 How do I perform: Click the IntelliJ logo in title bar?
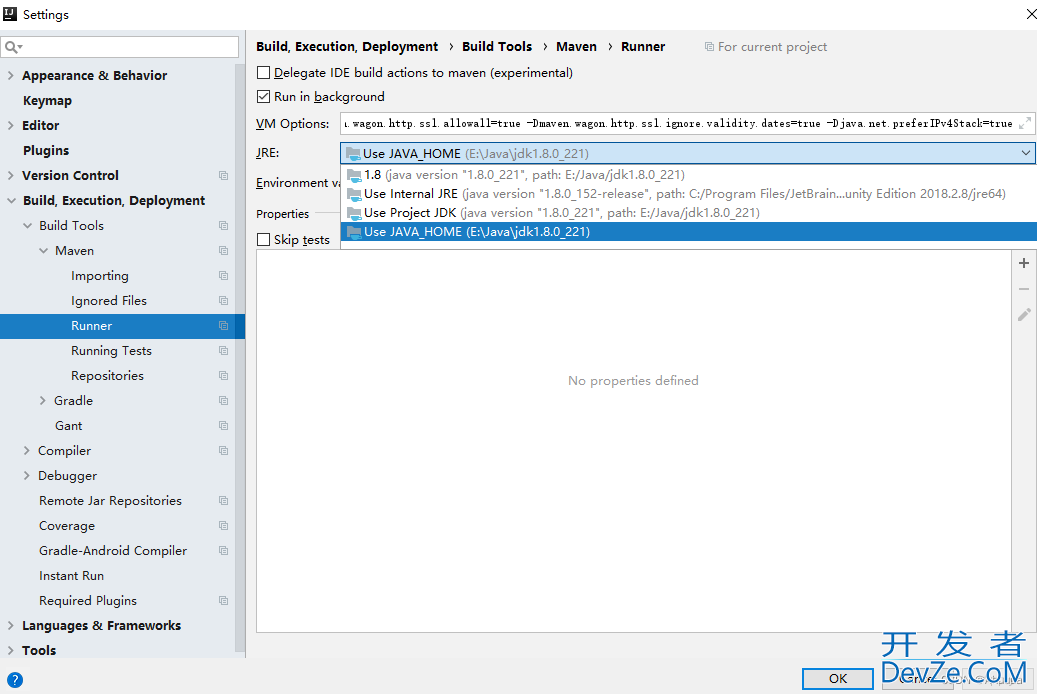[10, 14]
